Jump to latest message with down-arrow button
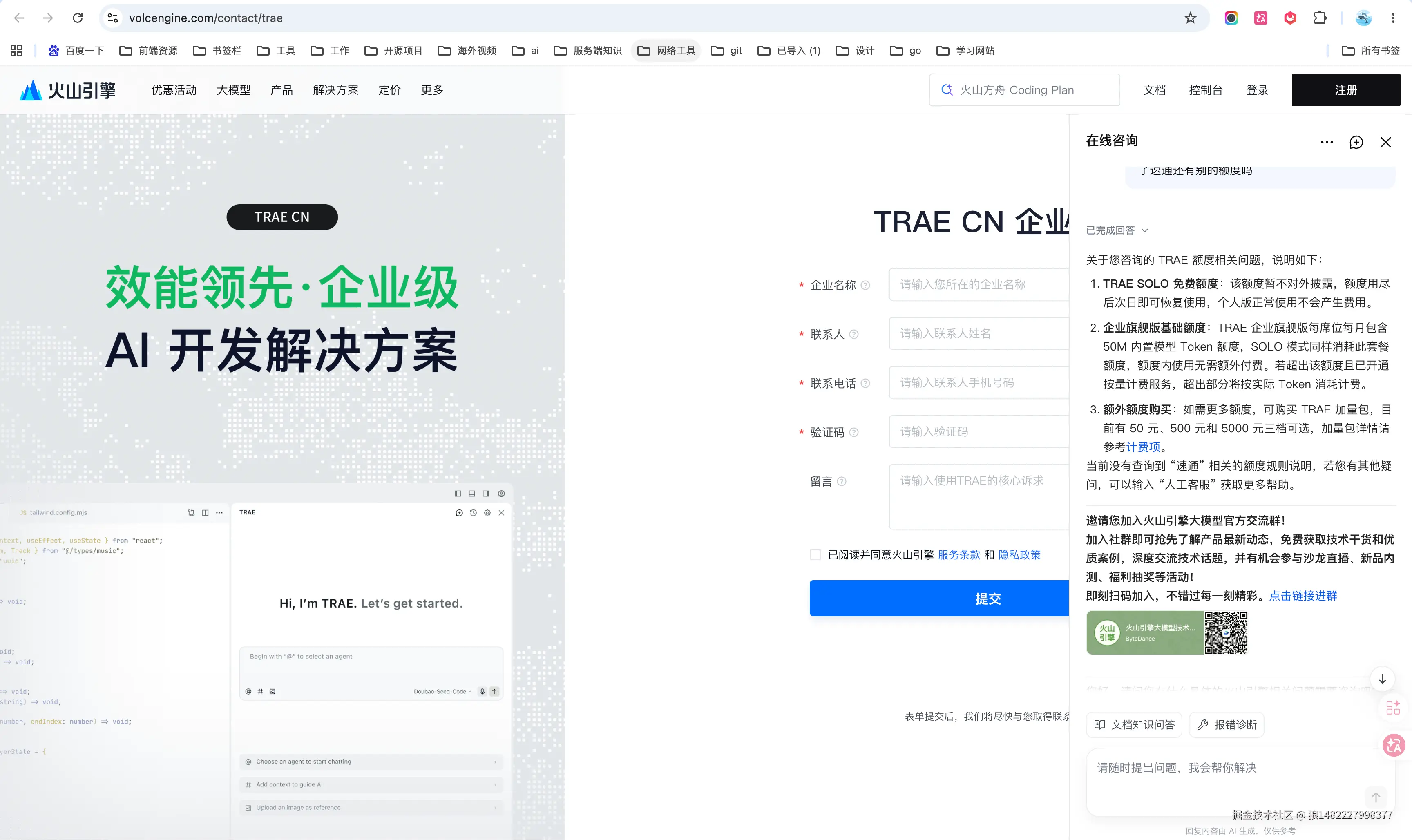Viewport: 1412px width, 840px height. tap(1382, 679)
